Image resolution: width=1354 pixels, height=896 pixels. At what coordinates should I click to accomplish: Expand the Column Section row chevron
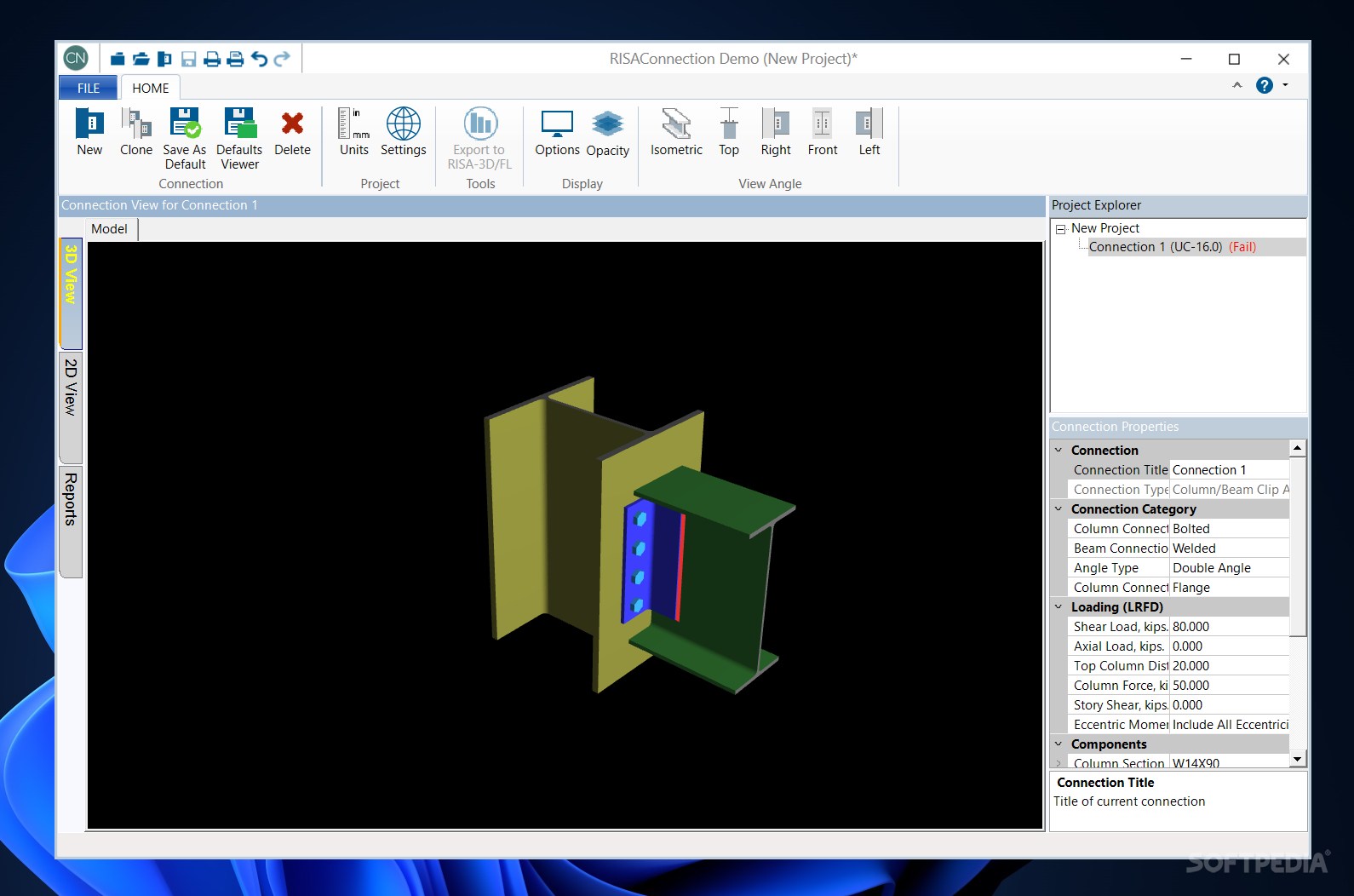pyautogui.click(x=1059, y=764)
